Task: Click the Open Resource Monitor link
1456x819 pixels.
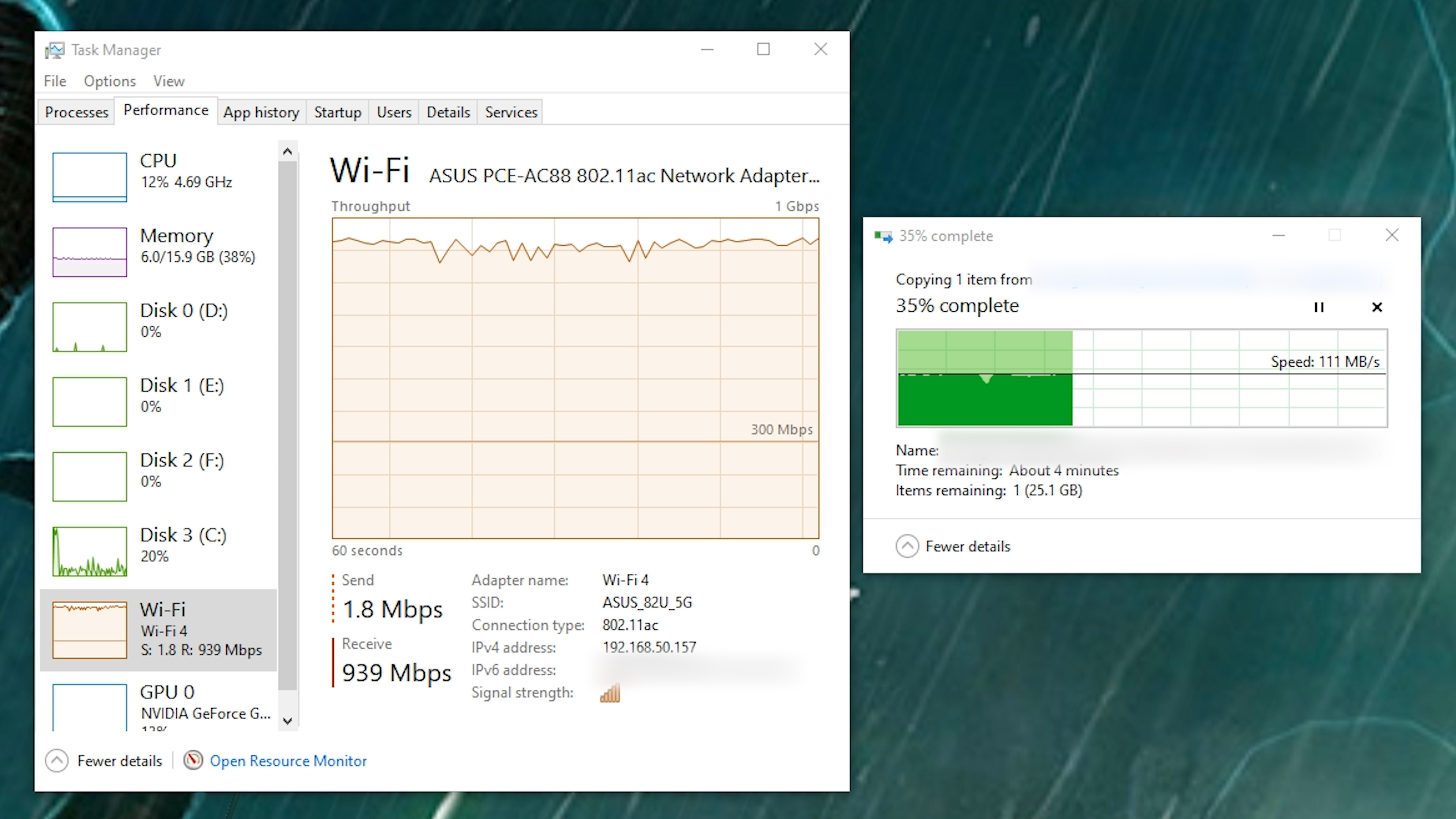Action: [x=288, y=761]
